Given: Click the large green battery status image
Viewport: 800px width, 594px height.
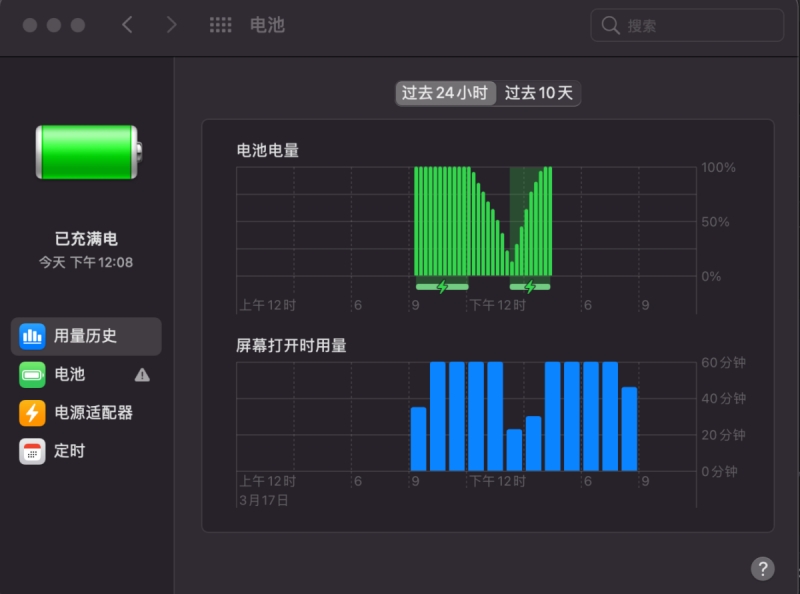Looking at the screenshot, I should pos(89,152).
